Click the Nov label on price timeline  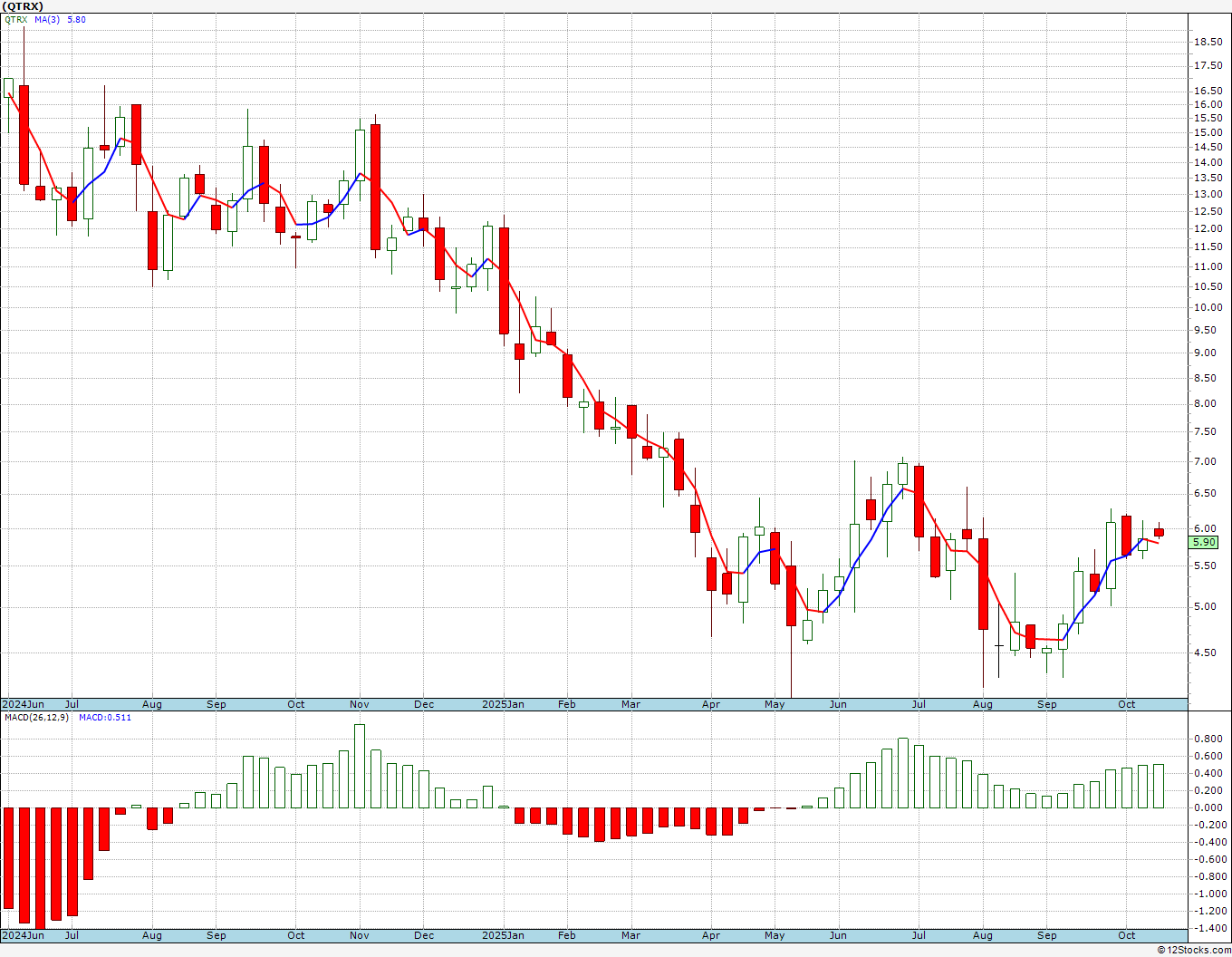pos(360,704)
